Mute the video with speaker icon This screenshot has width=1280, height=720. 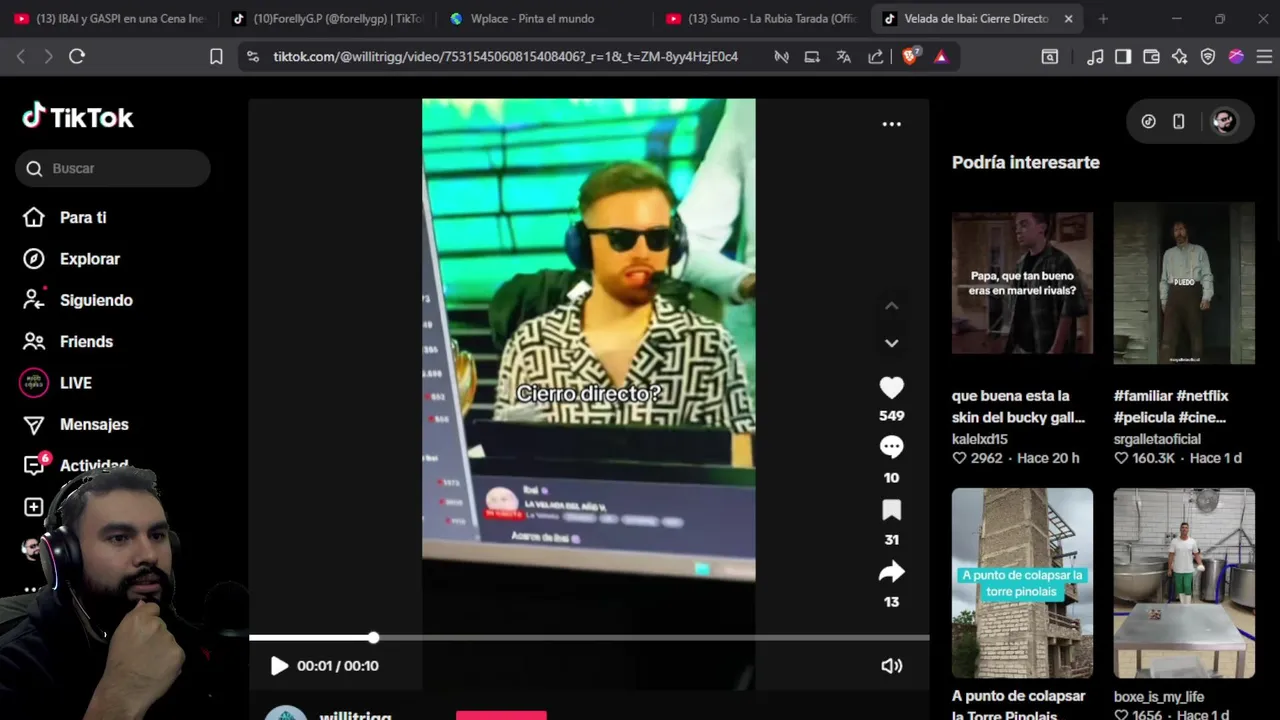(891, 666)
